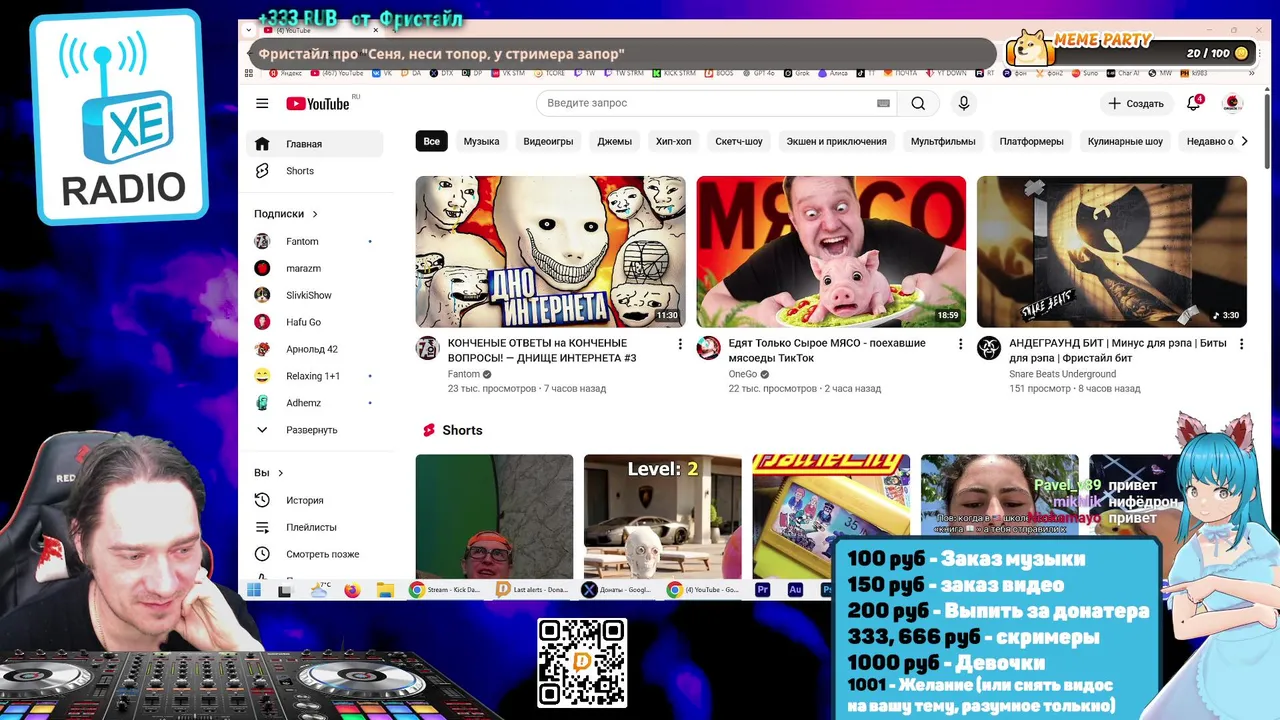Open the Suno bookmark

click(x=1085, y=73)
